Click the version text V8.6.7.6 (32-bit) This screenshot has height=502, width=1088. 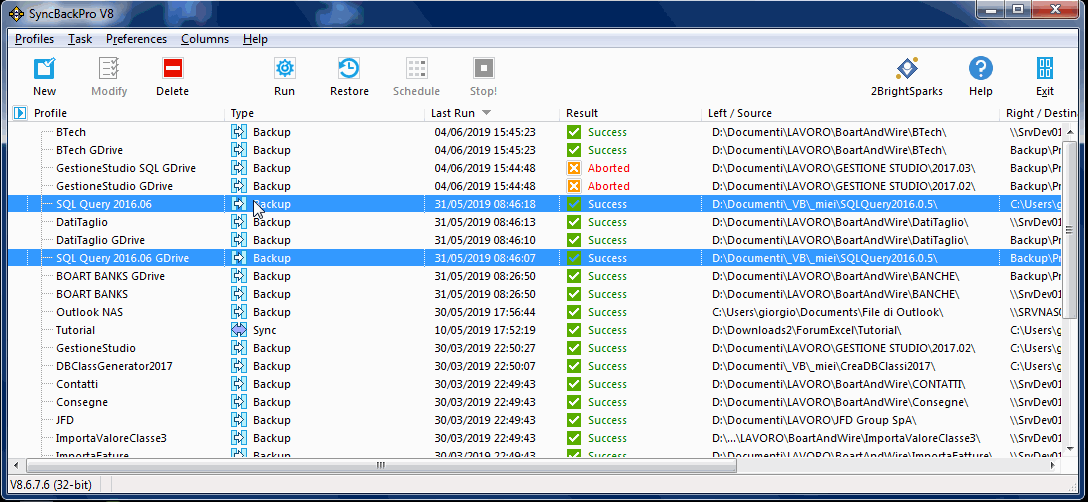pos(51,483)
